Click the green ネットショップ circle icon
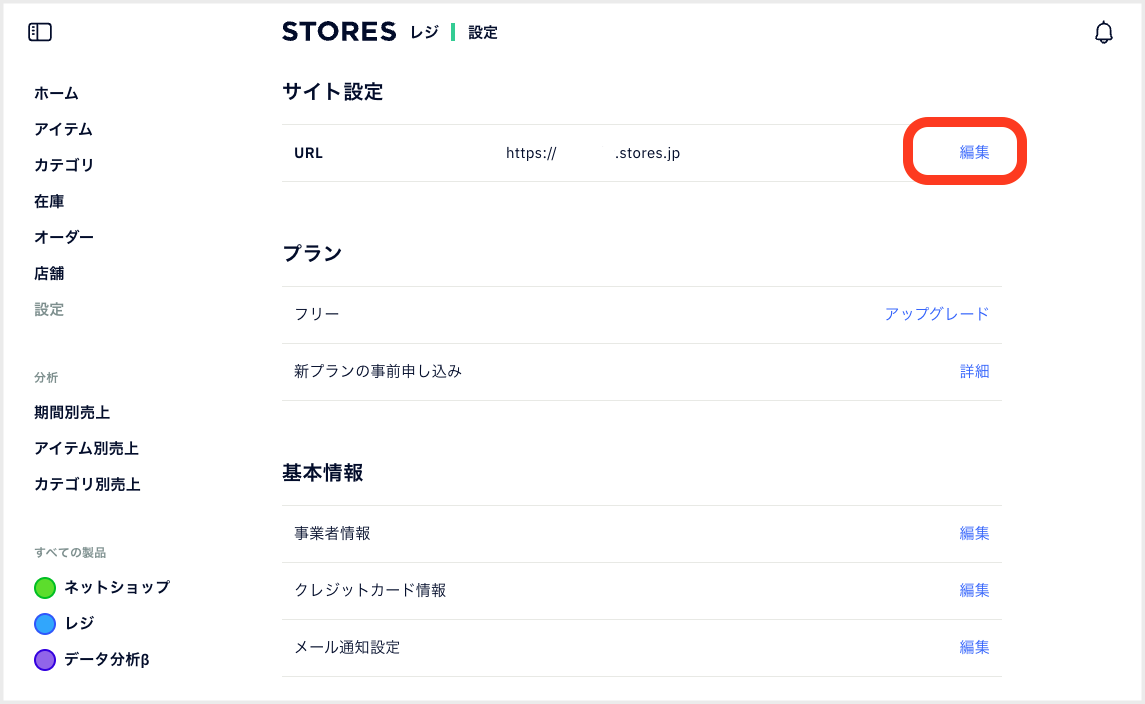Image resolution: width=1145 pixels, height=704 pixels. 45,587
